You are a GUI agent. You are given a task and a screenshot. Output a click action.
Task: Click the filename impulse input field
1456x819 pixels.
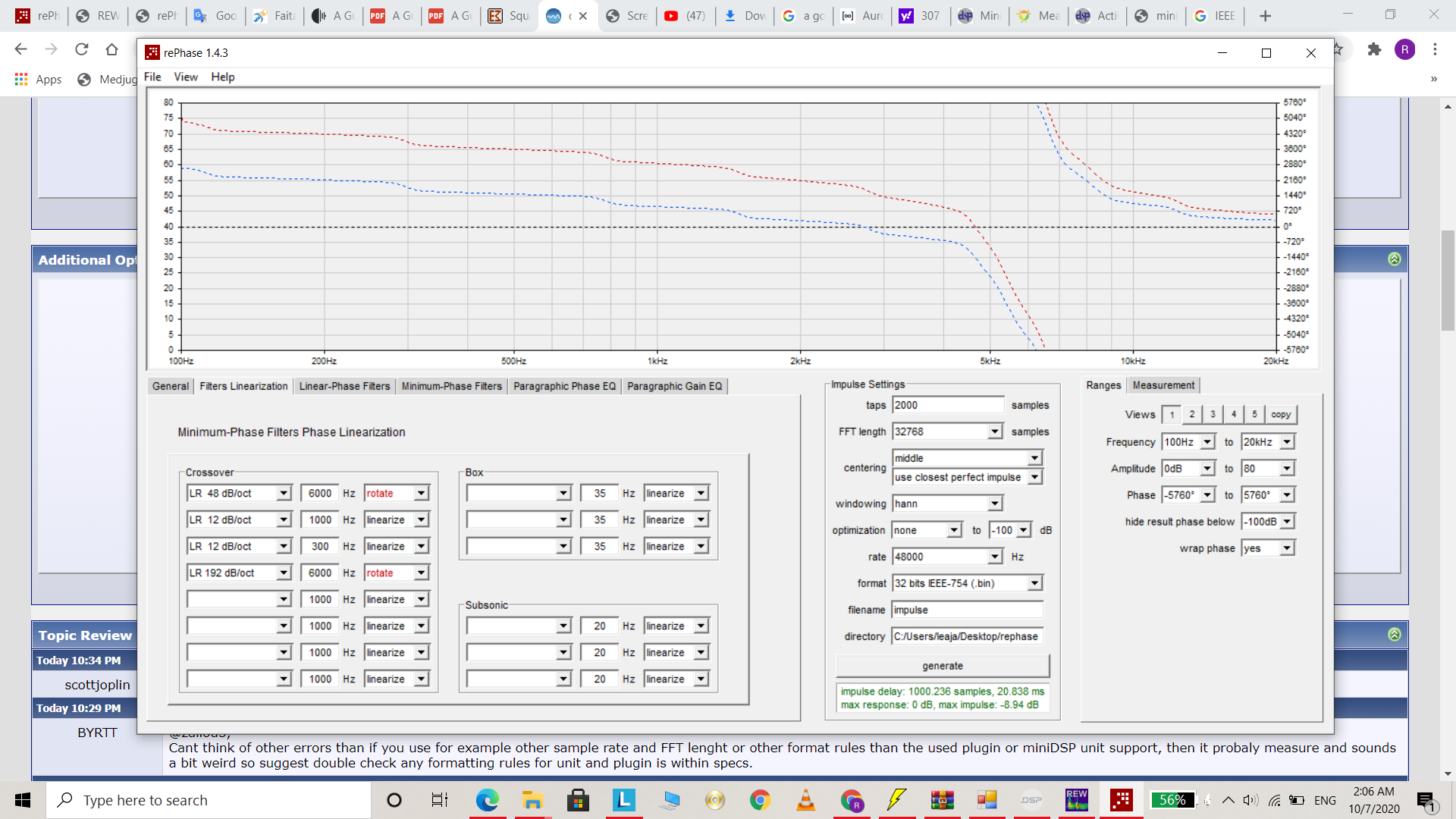point(968,610)
